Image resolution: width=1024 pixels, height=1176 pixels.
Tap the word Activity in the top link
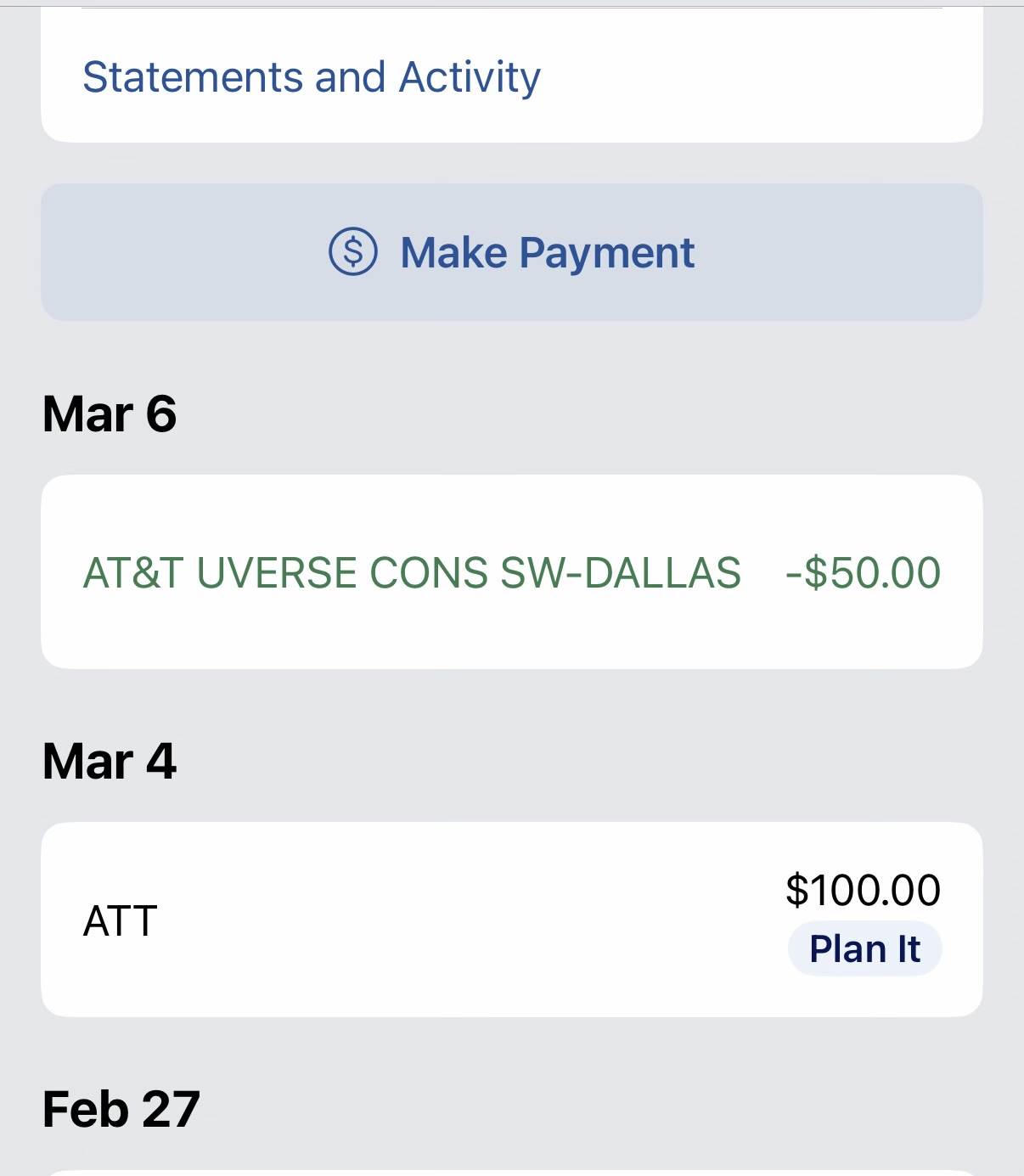tap(470, 77)
